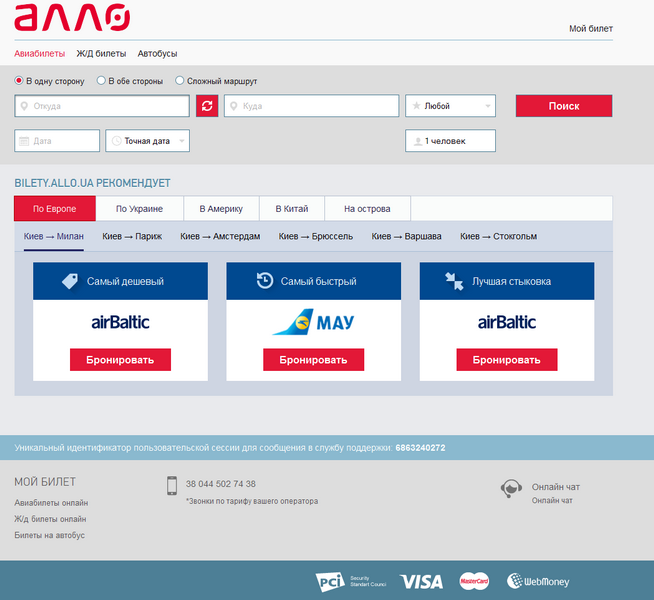Select the На острова tab
654x600 pixels.
click(x=367, y=208)
